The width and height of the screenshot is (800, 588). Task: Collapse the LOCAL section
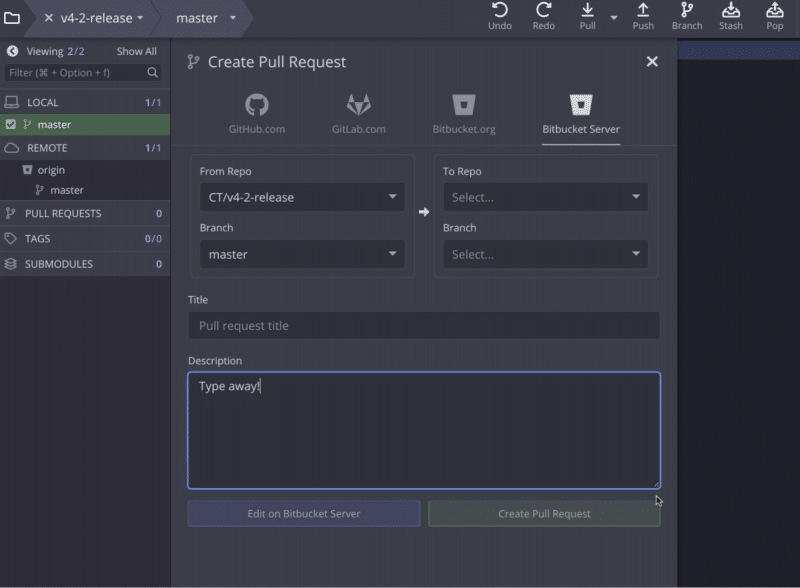click(85, 102)
